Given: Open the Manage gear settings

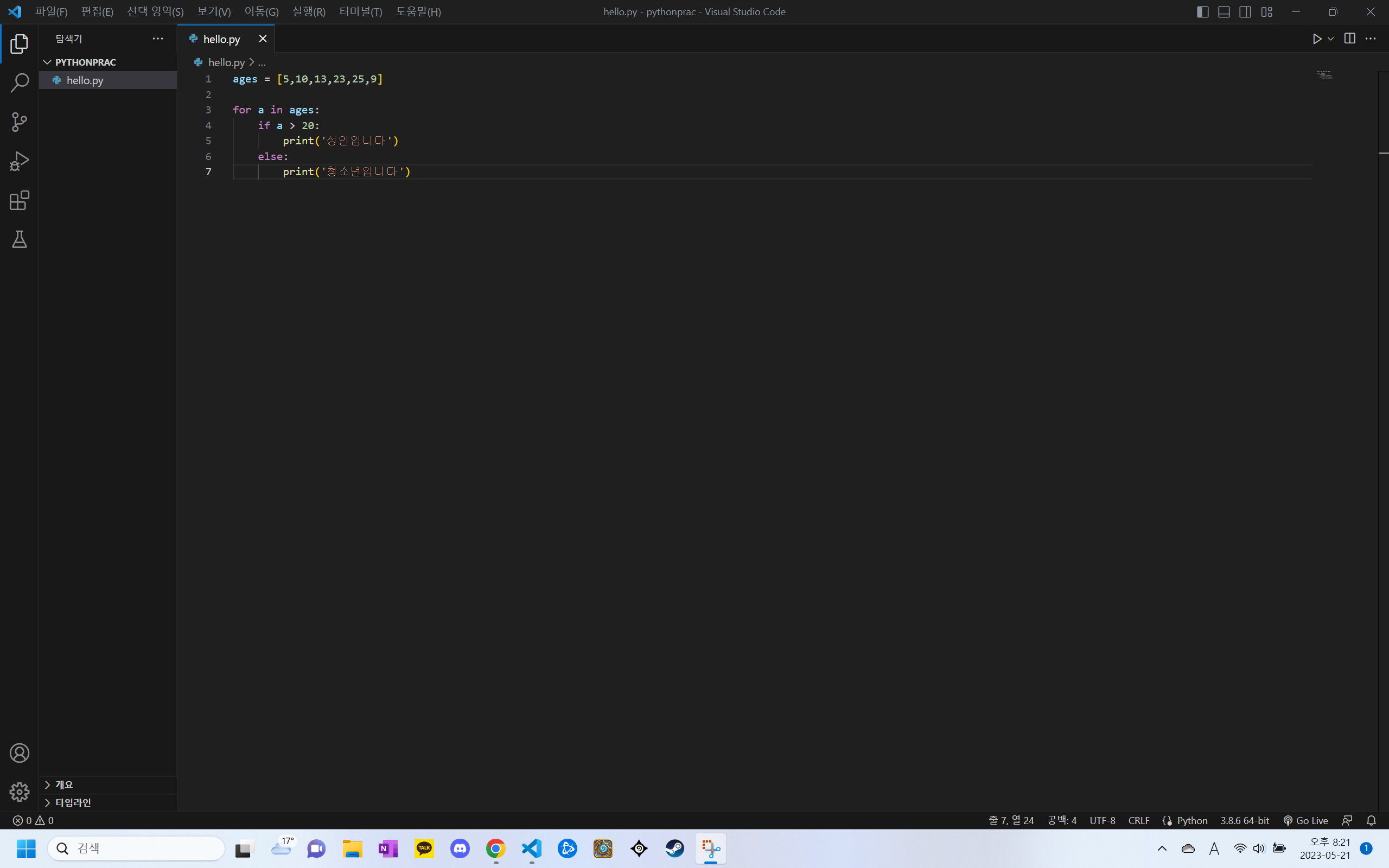Looking at the screenshot, I should click(x=20, y=792).
